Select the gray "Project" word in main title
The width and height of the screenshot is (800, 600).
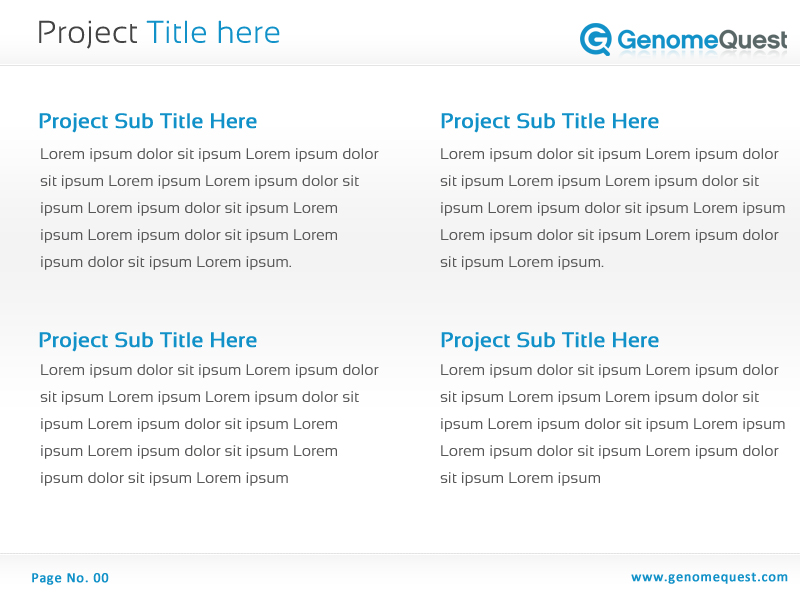[87, 33]
